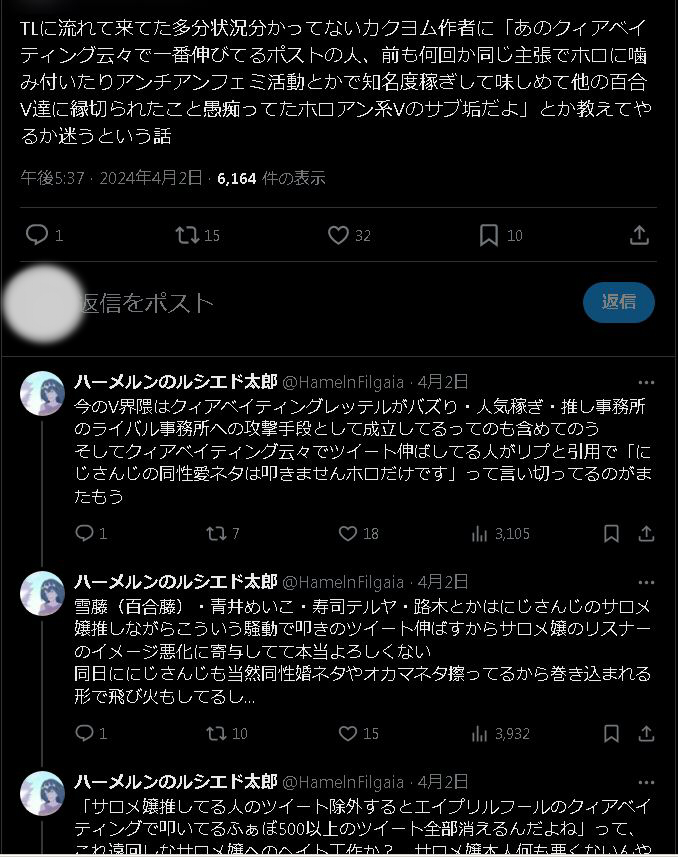Click the blue 返信 button
Image resolution: width=678 pixels, height=857 pixels.
pos(618,302)
